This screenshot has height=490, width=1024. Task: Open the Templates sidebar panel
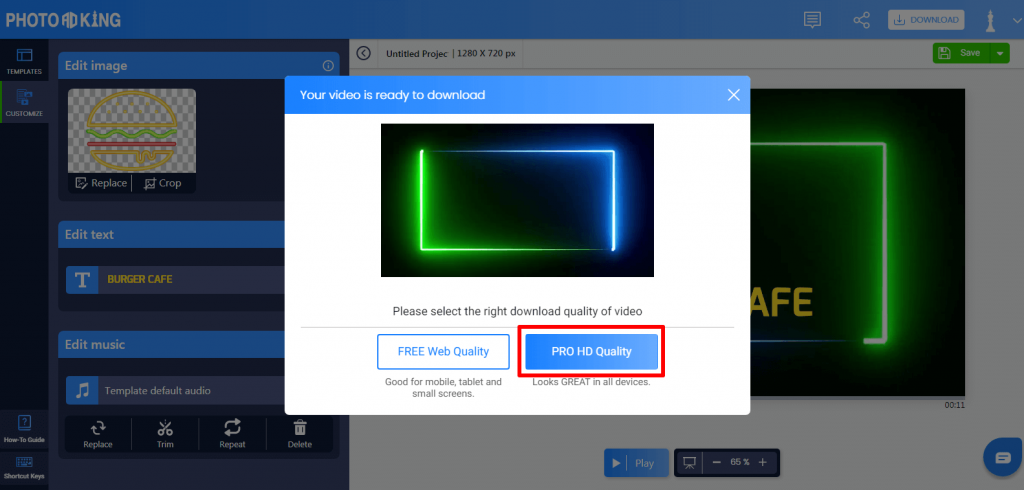tap(24, 61)
